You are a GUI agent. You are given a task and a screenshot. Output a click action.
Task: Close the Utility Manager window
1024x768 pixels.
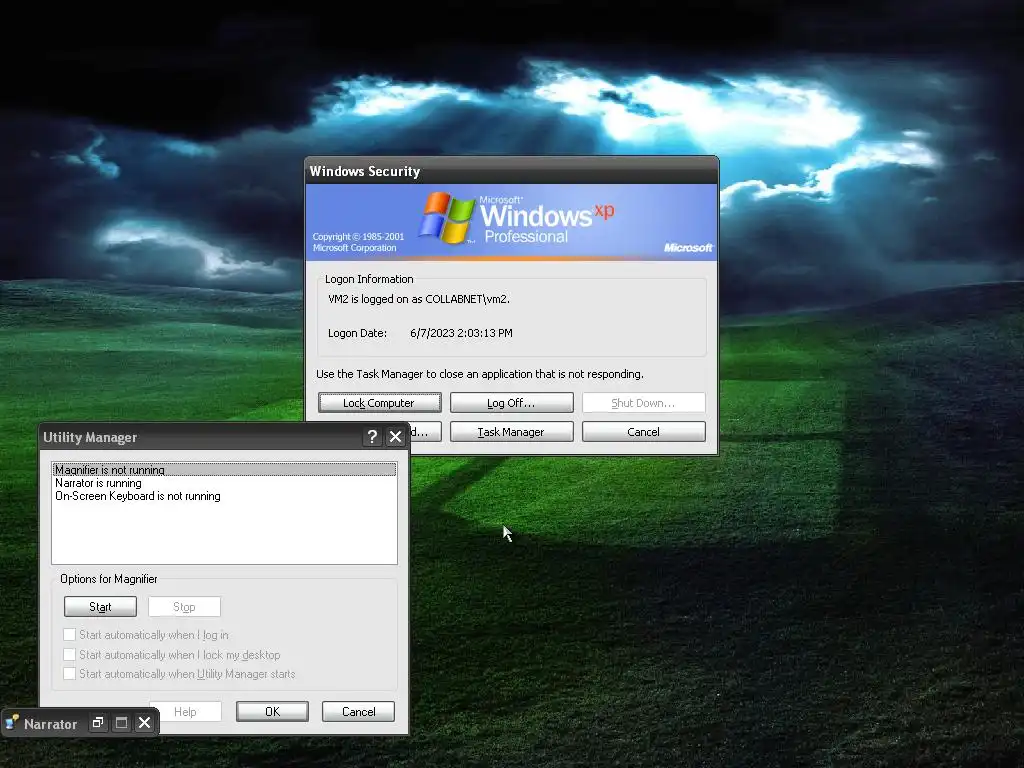point(395,437)
